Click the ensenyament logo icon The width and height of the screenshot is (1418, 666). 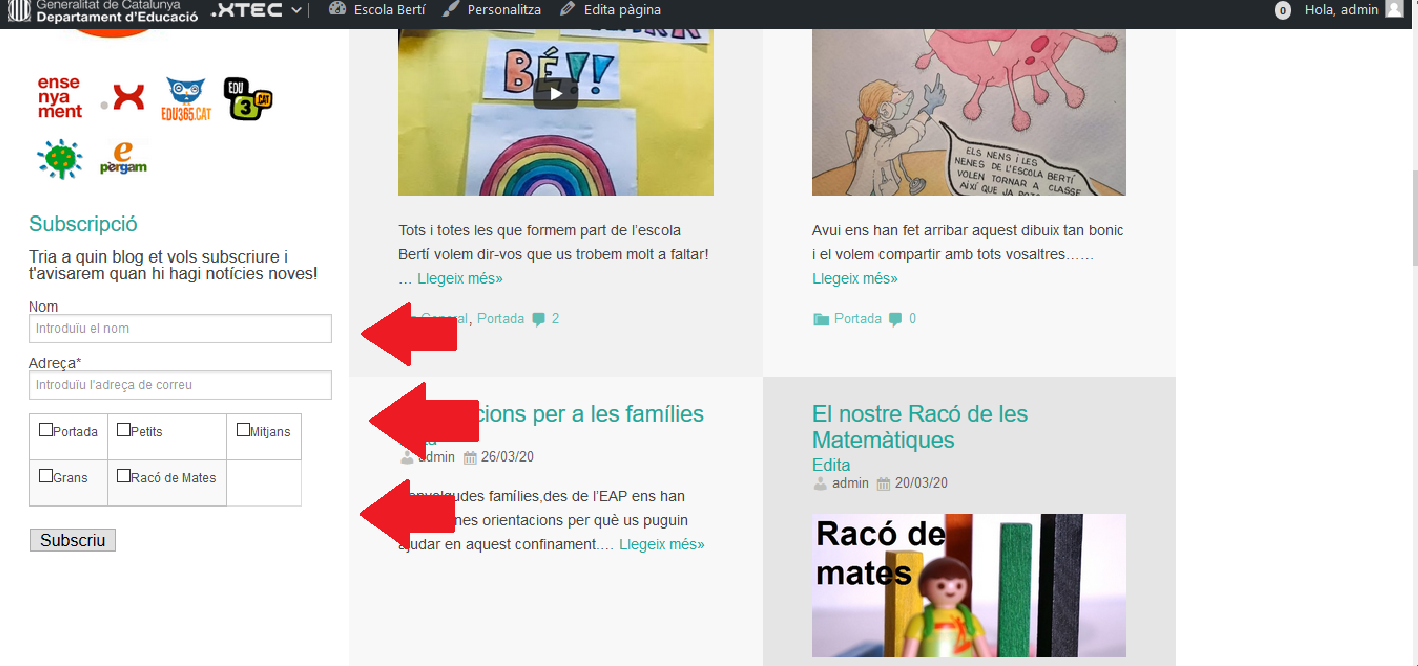pyautogui.click(x=59, y=97)
